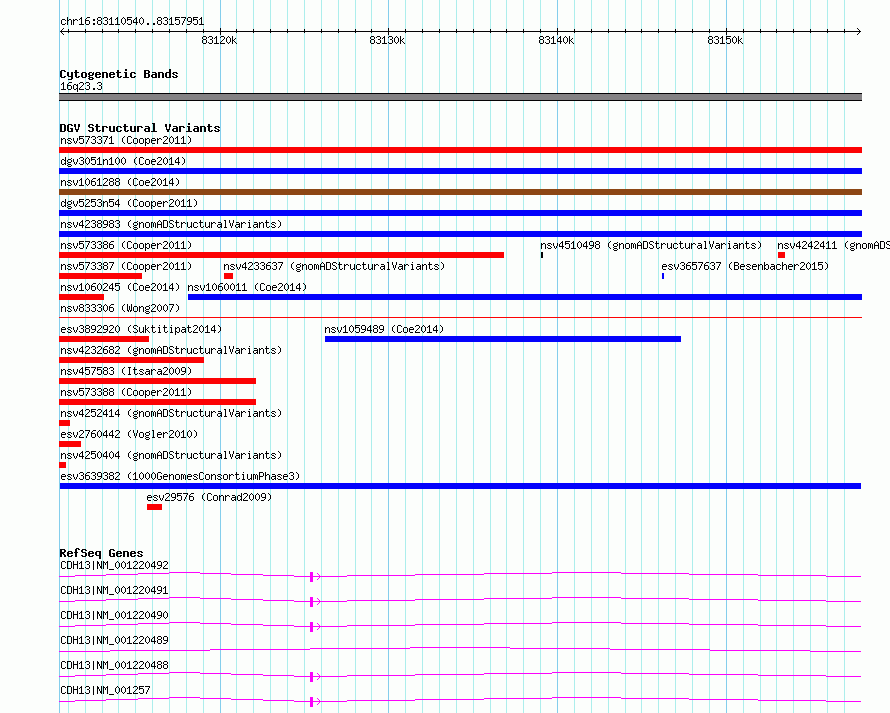Select nsv4510498 gnomAD variant label
Screen dimensions: 890x713
tap(651, 245)
